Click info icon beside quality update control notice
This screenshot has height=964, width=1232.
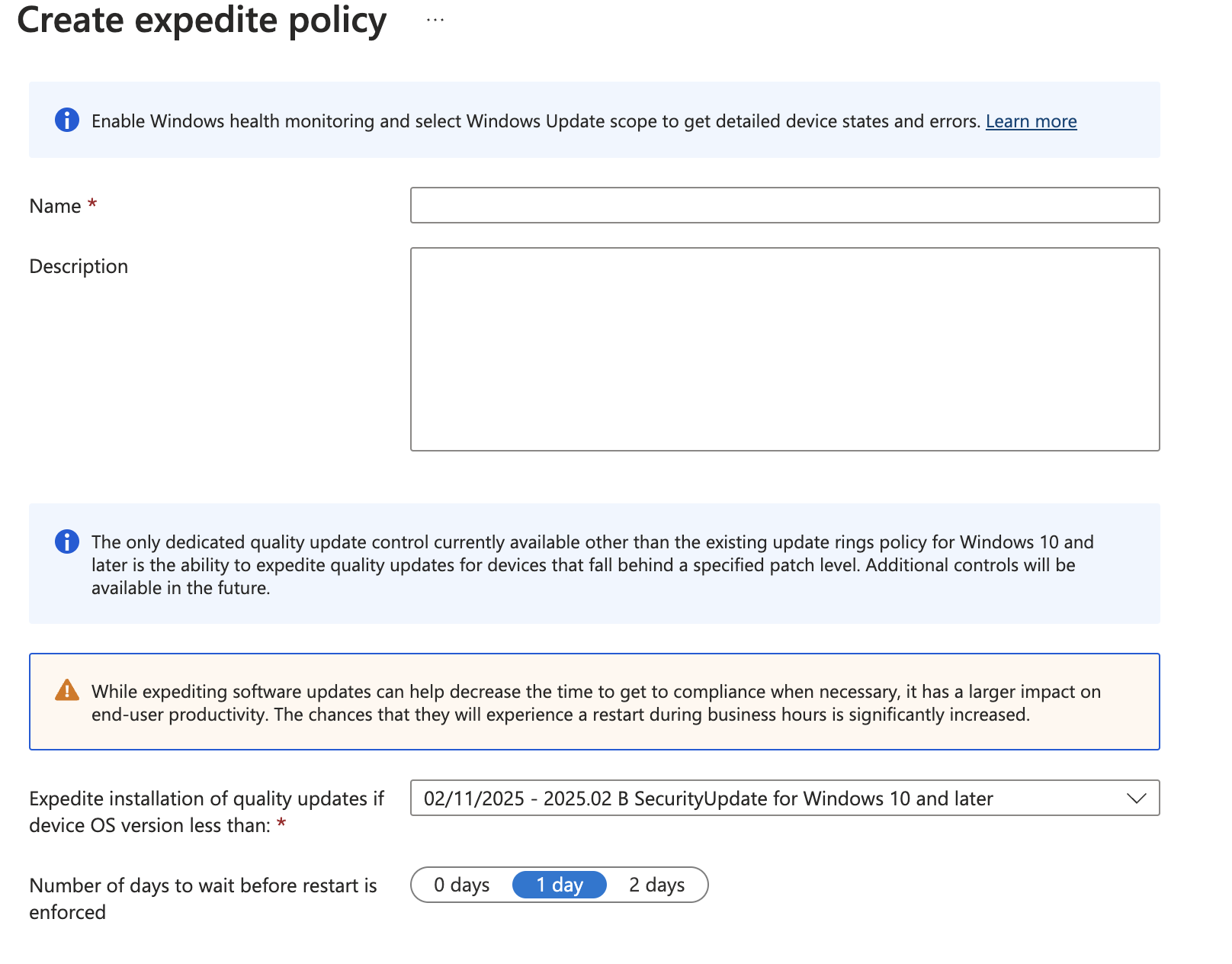coord(67,541)
